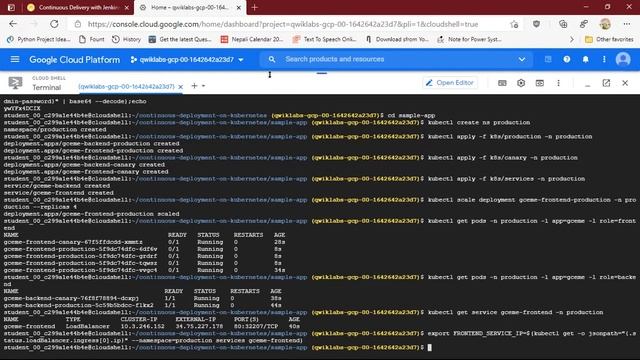Viewport: 640px width, 360px height.
Task: Open the Get the latest Ques bookmark
Action: click(180, 39)
